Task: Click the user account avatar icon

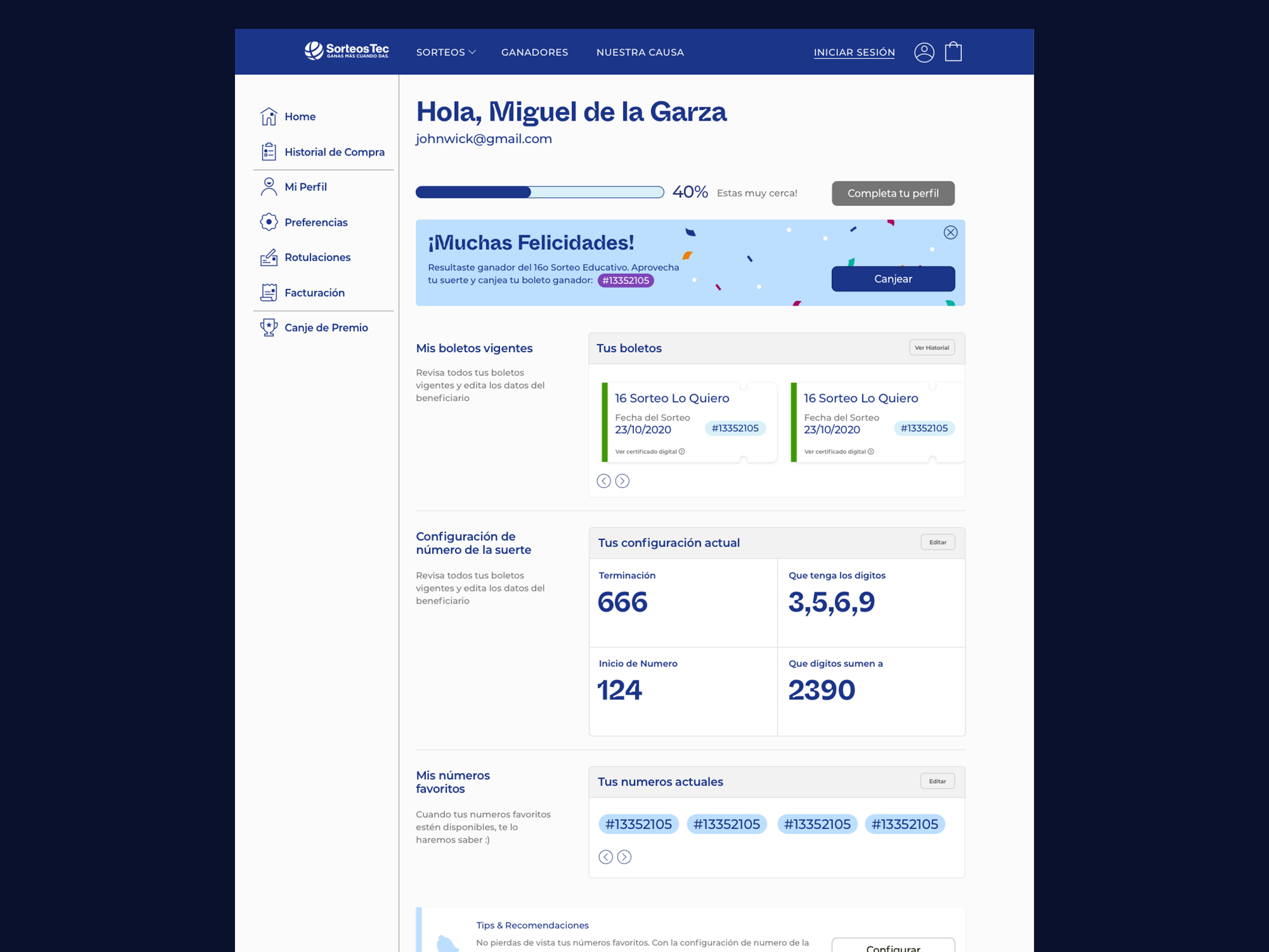Action: click(x=923, y=52)
